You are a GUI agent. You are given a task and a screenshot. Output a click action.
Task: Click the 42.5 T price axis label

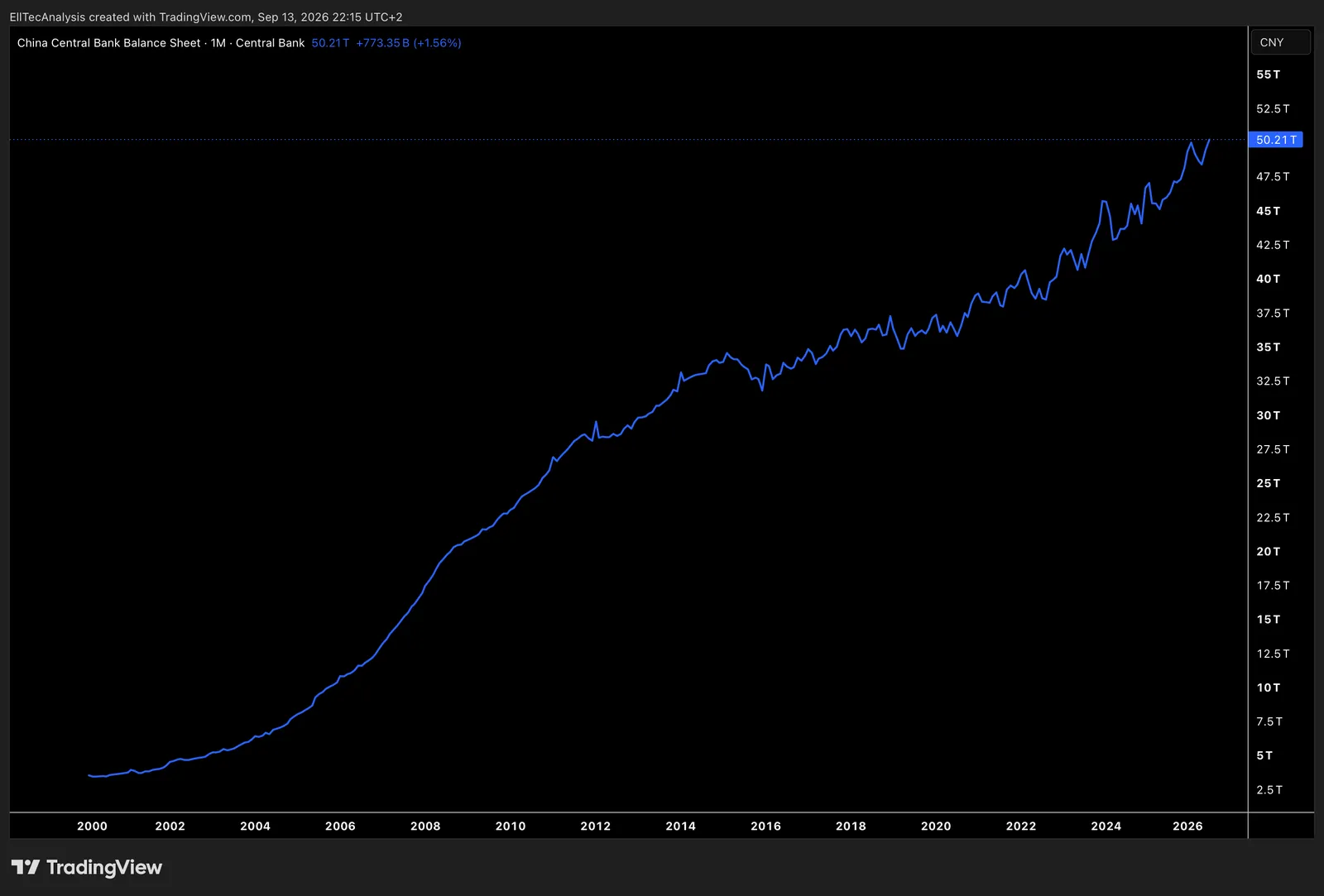1273,245
